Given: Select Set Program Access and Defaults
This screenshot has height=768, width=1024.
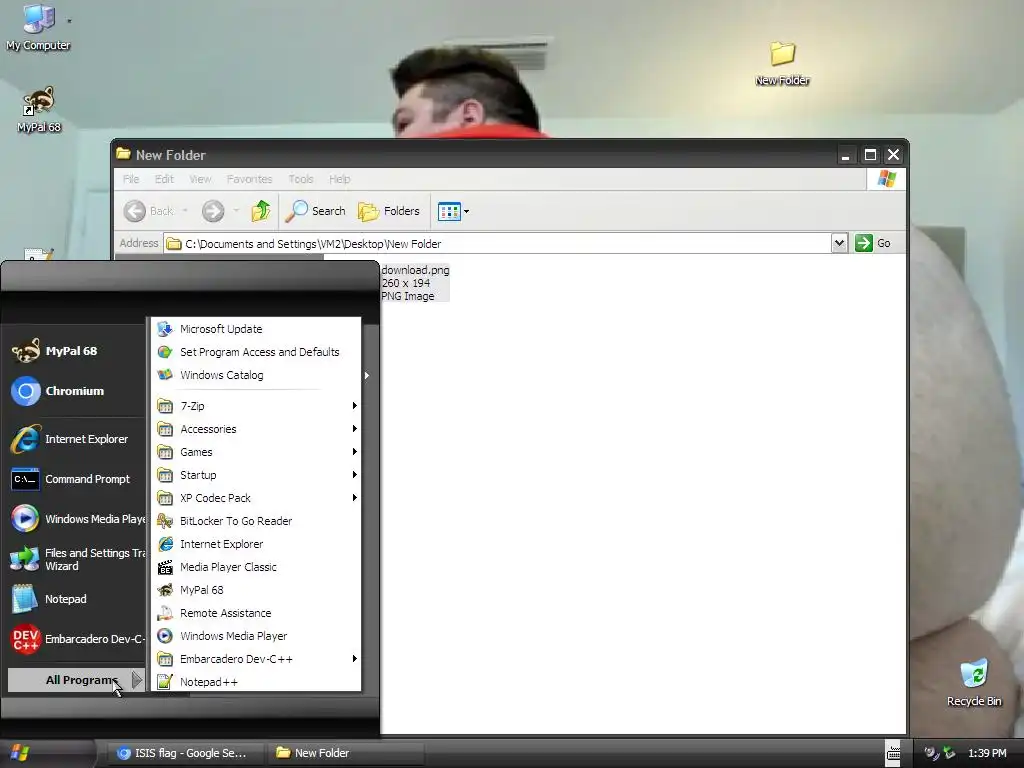Looking at the screenshot, I should [256, 352].
